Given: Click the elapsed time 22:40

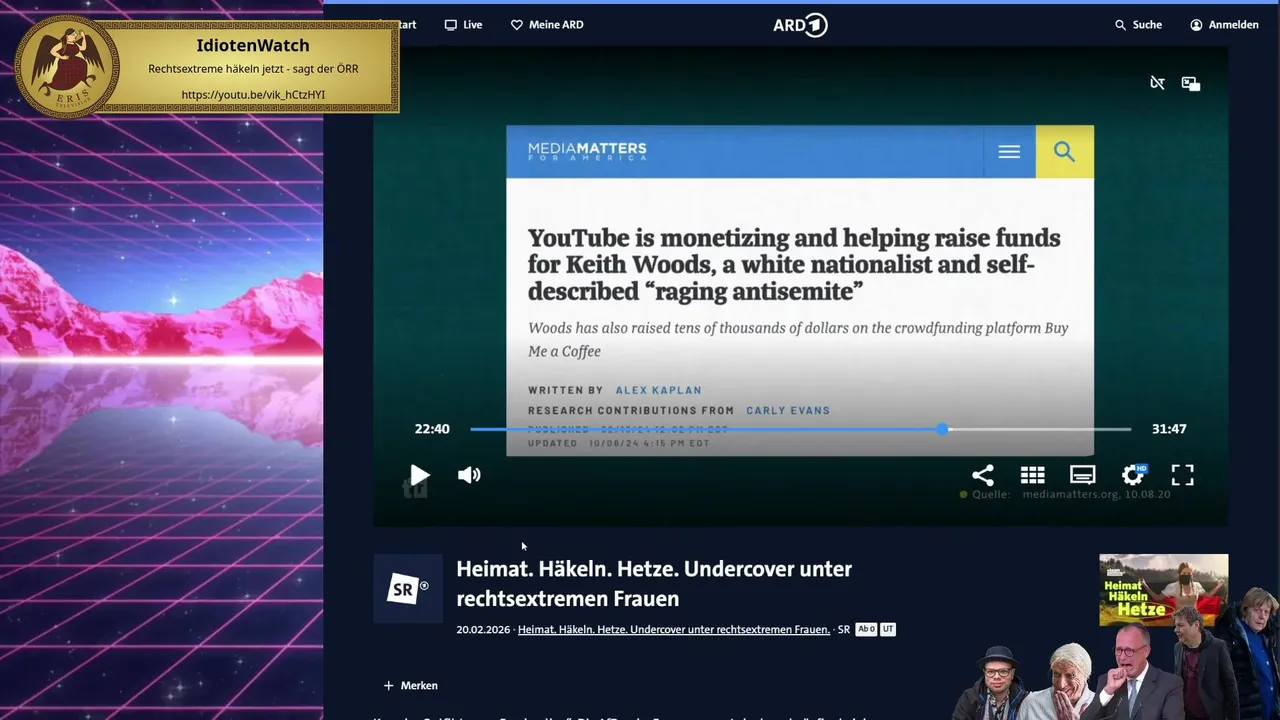Looking at the screenshot, I should (432, 429).
